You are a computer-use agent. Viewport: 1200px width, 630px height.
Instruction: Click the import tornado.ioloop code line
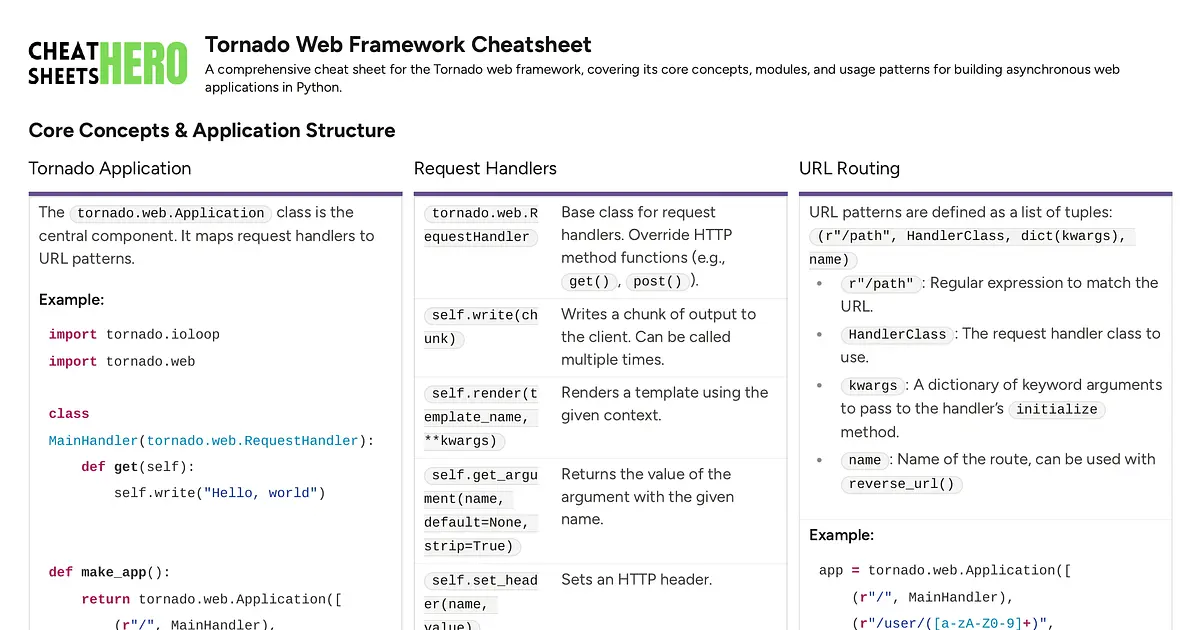click(133, 334)
